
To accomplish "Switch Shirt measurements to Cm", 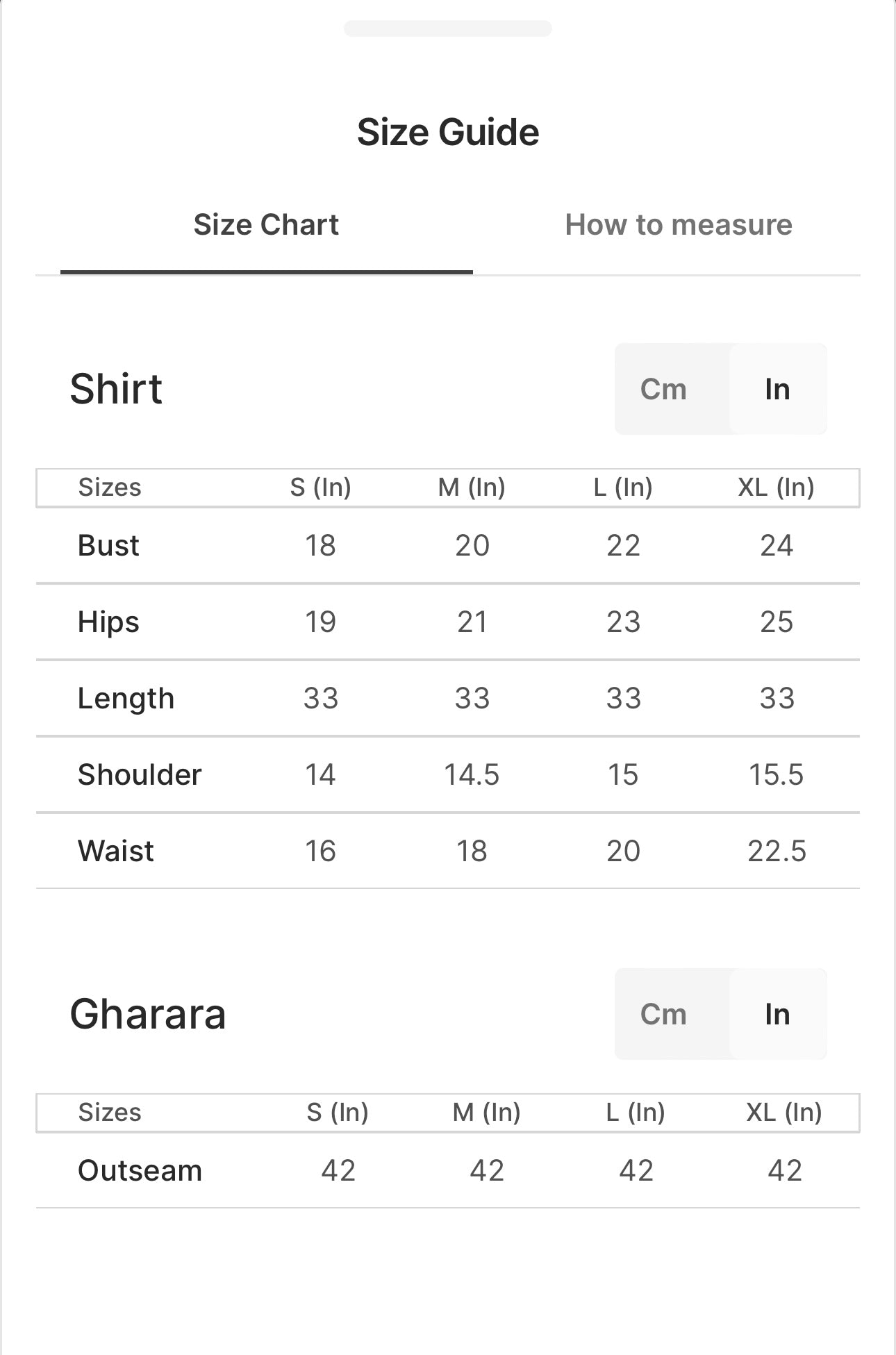I will [663, 389].
